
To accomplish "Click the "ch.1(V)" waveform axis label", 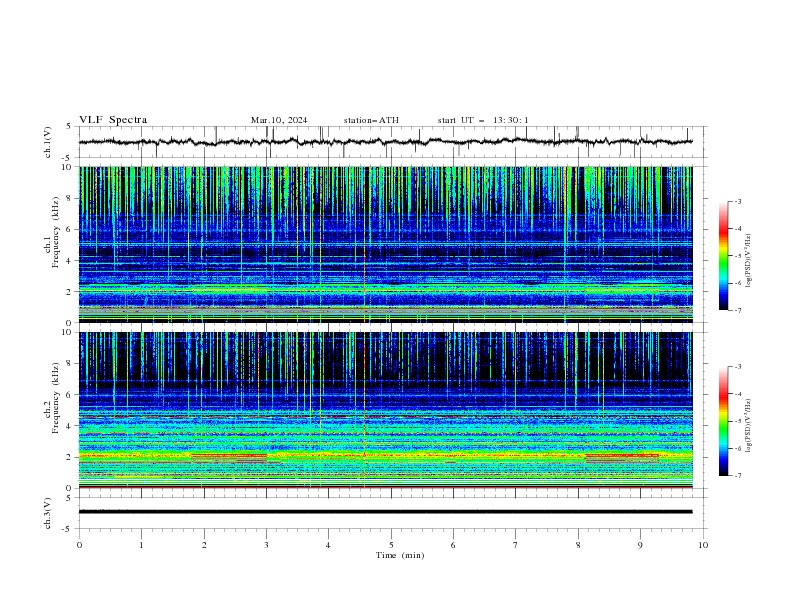I will coord(48,142).
